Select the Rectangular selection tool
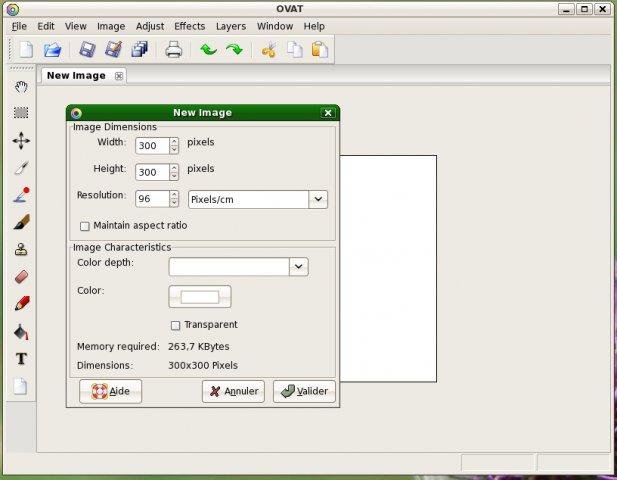Screen dimensions: 617x480 pos(21,113)
